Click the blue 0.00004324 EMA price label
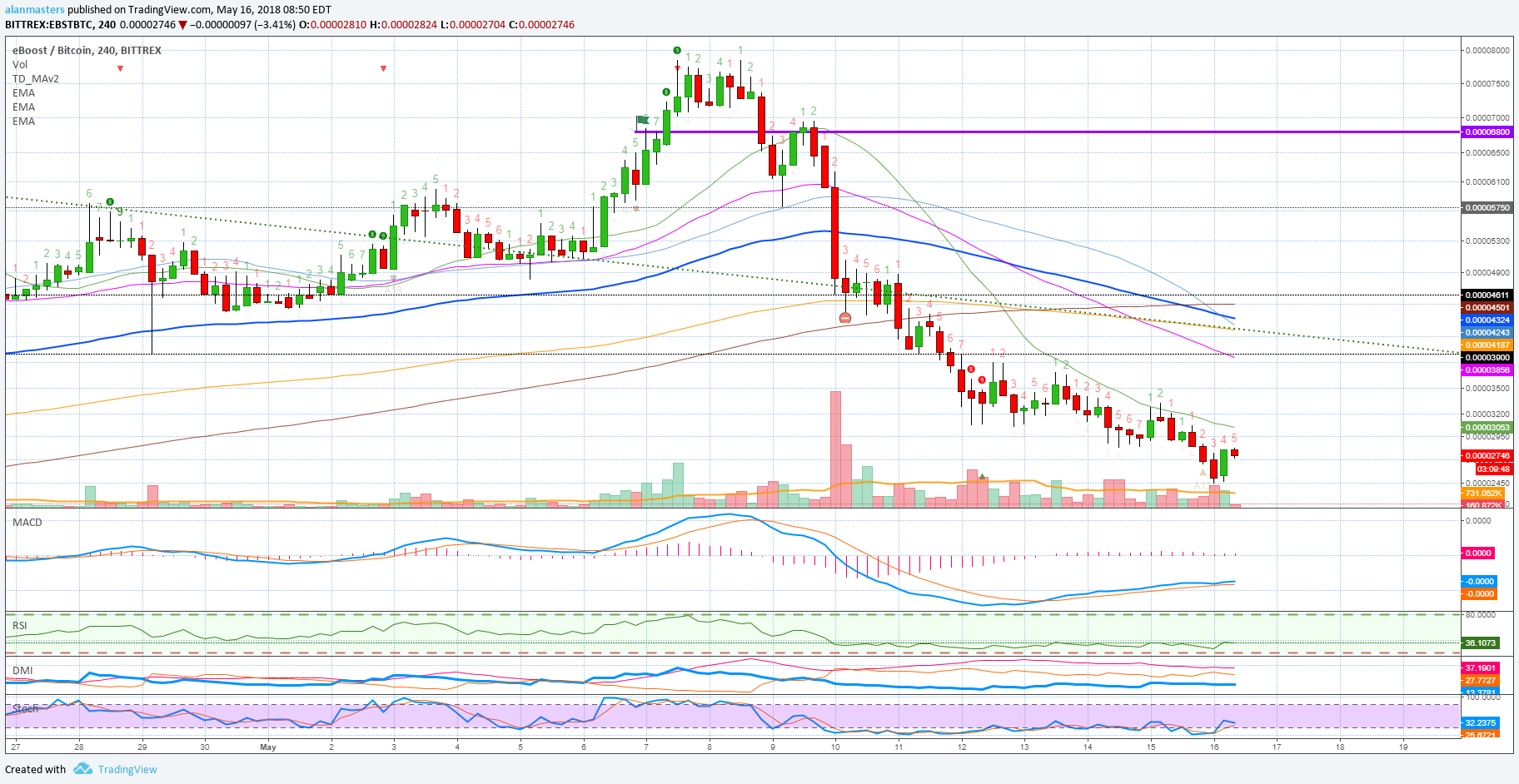The width and height of the screenshot is (1519, 784). [x=1487, y=320]
